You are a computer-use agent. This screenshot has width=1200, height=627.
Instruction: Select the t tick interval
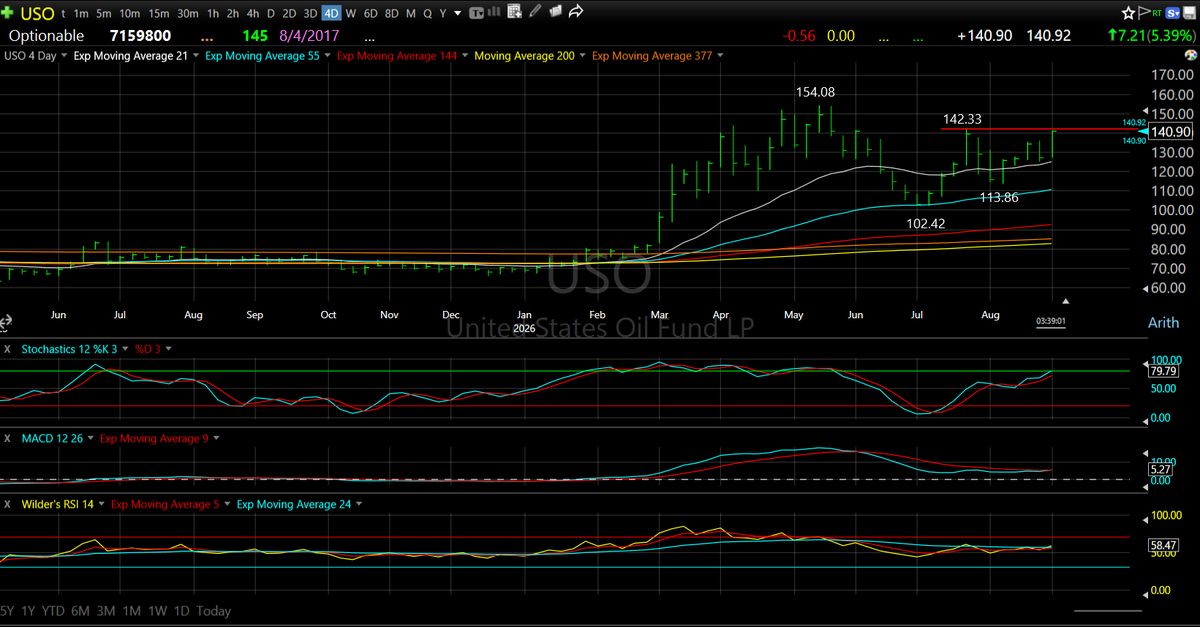click(x=64, y=13)
